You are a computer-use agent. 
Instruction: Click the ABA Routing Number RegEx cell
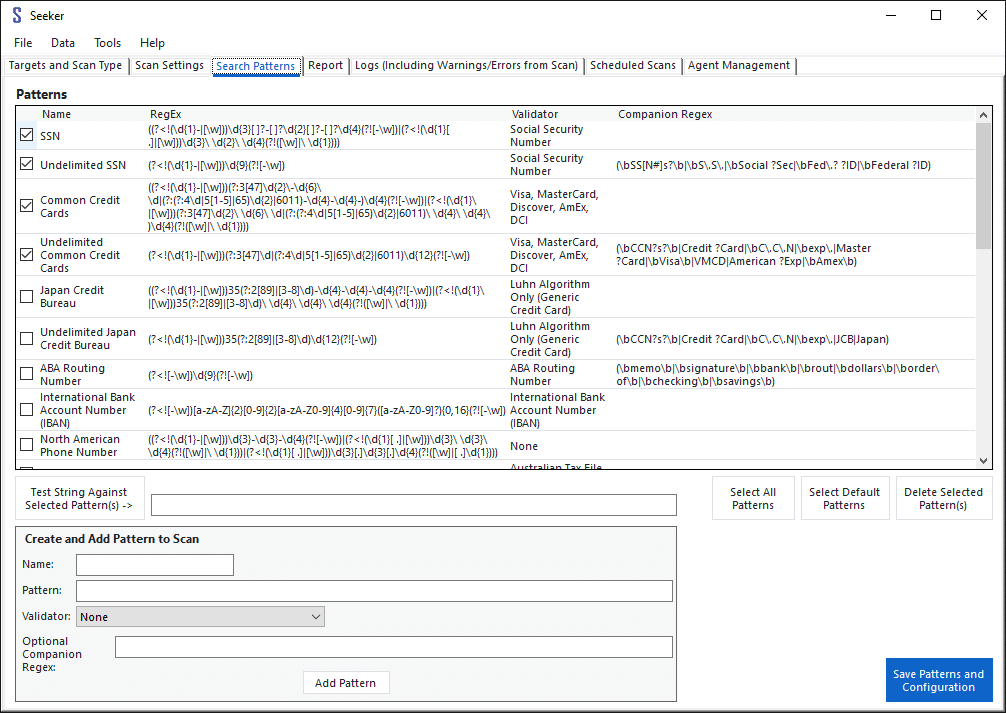point(200,375)
